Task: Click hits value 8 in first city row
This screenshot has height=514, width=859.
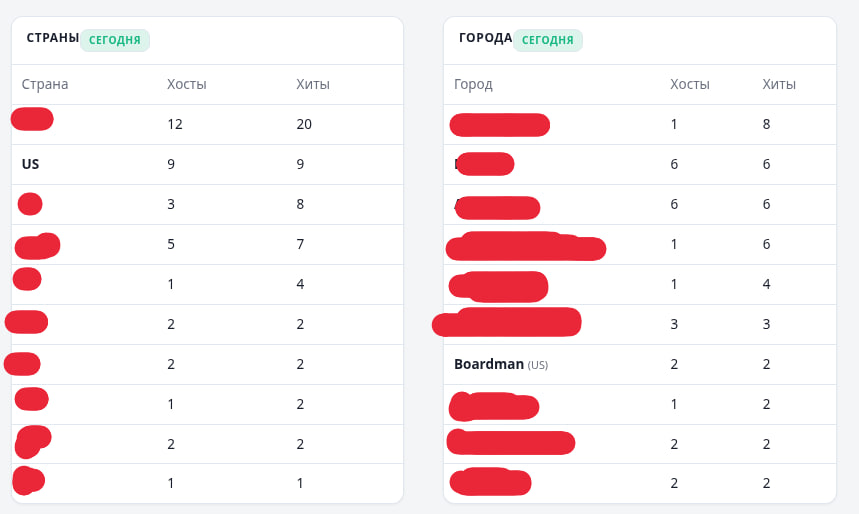Action: point(766,124)
